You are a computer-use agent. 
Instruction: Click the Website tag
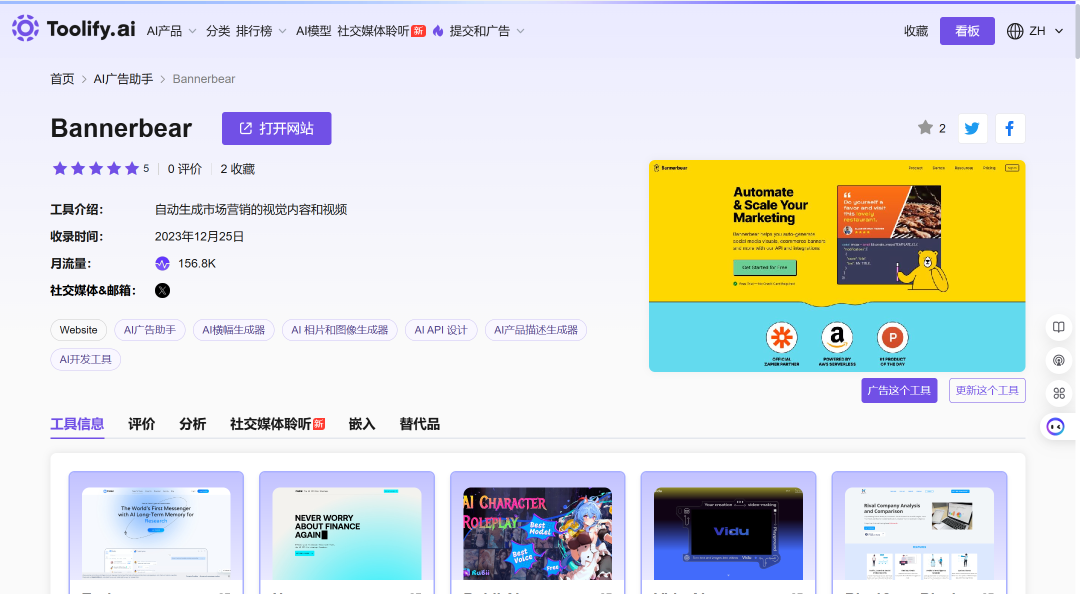coord(79,330)
